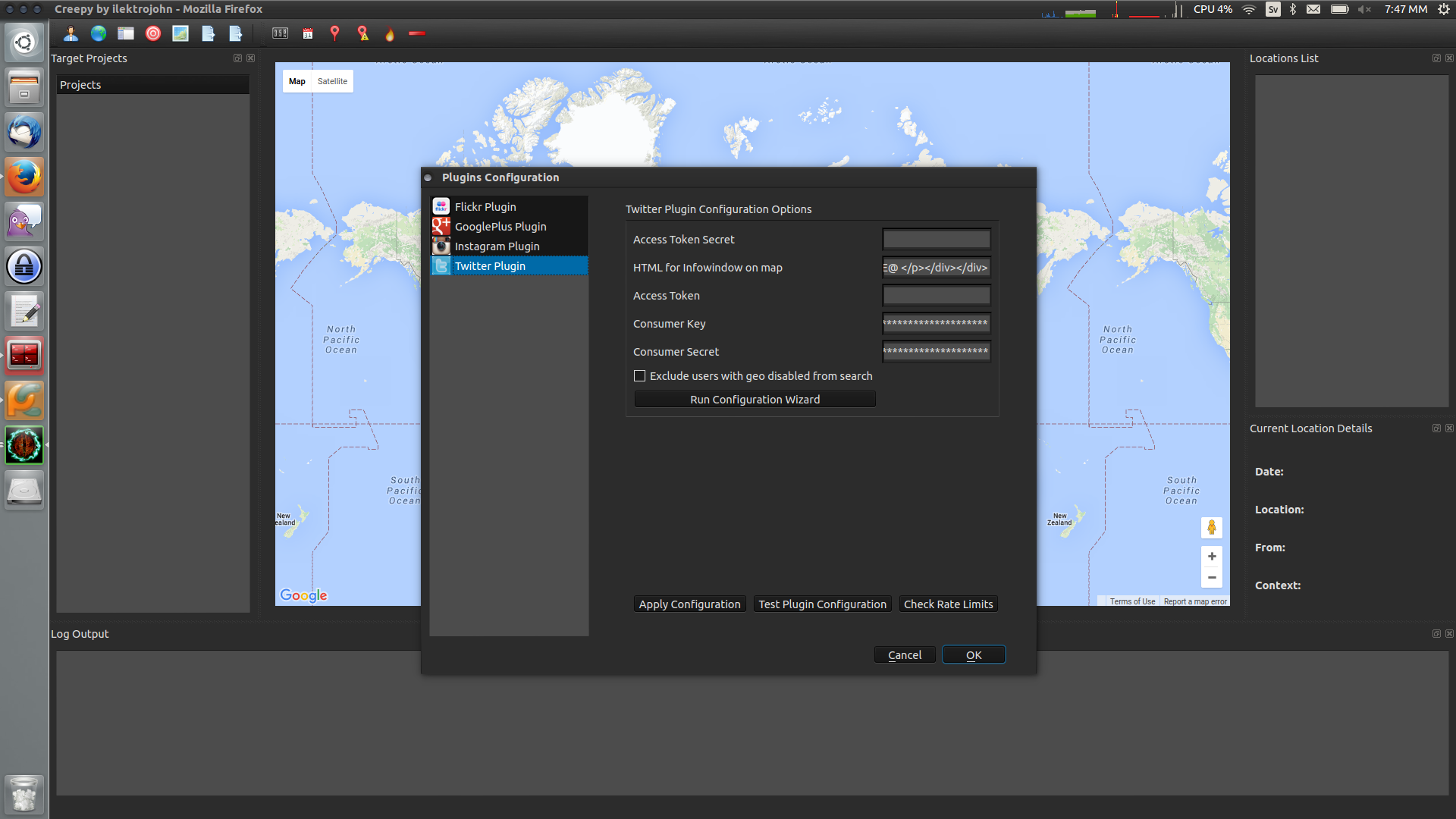Image resolution: width=1456 pixels, height=819 pixels.
Task: Open the system power menu
Action: click(1444, 9)
